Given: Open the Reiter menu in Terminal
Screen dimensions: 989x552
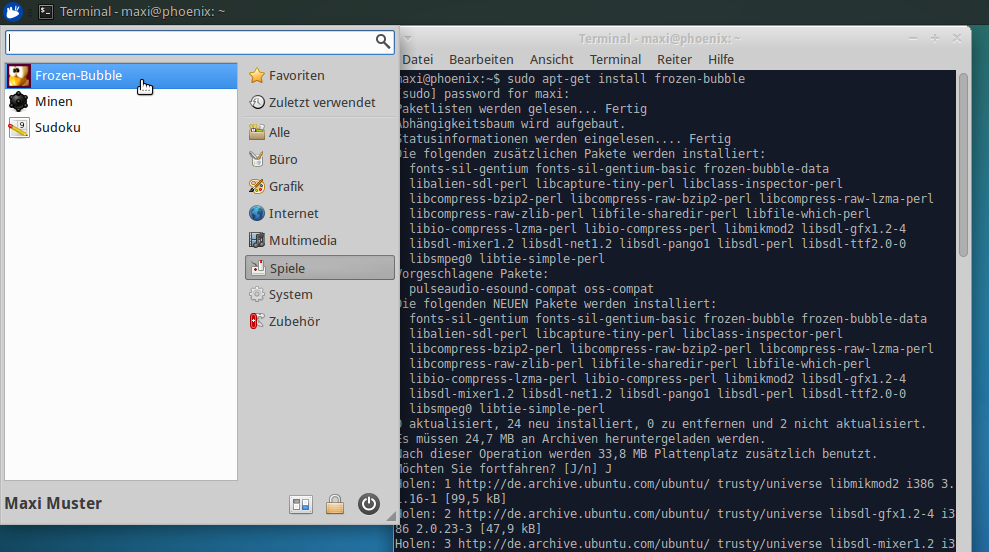Looking at the screenshot, I should click(x=674, y=59).
